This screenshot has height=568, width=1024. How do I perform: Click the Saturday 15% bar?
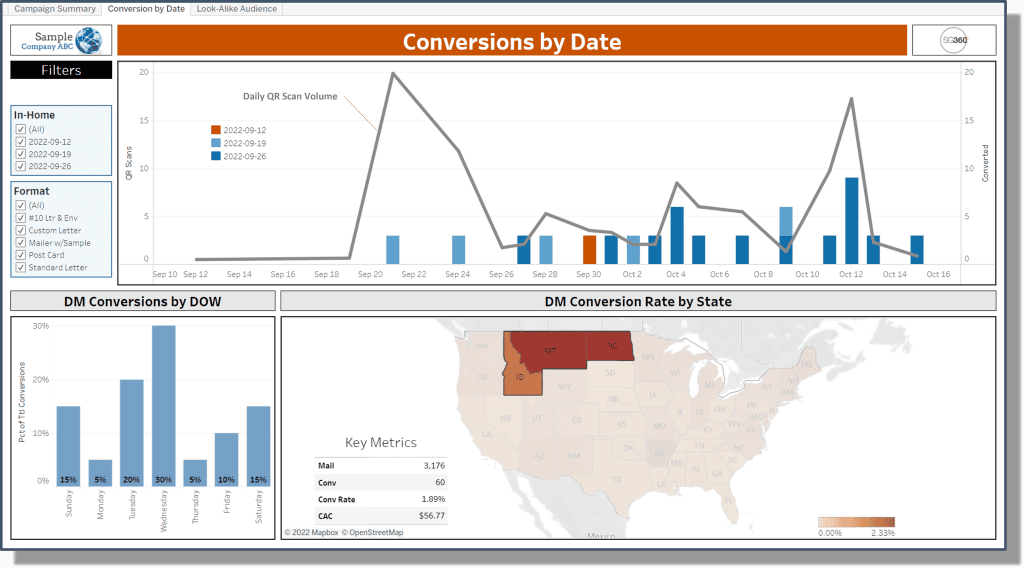coord(258,446)
